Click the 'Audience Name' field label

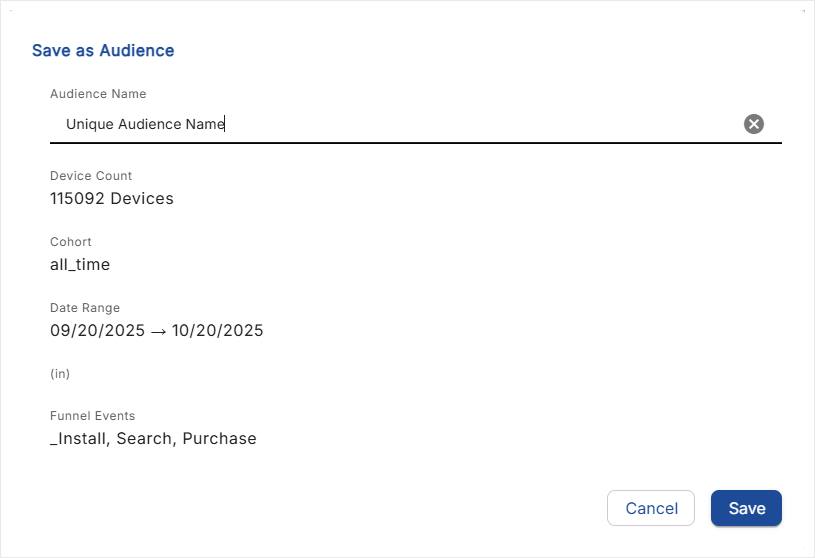(98, 94)
